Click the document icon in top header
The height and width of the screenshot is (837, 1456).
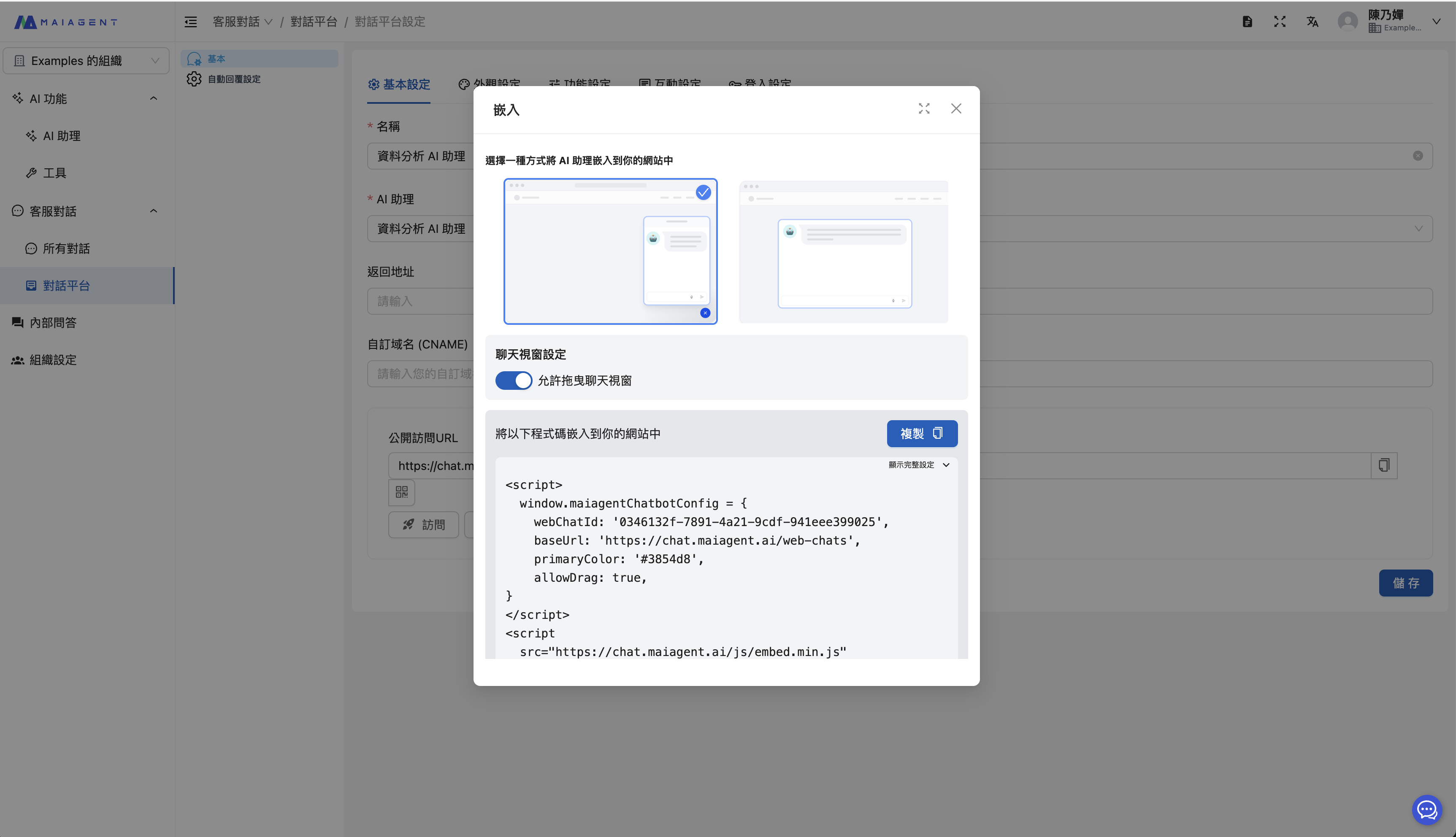[1247, 22]
